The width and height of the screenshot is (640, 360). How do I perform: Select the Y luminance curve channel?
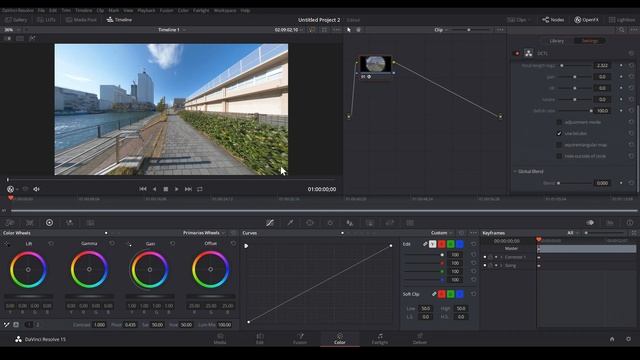tap(433, 244)
